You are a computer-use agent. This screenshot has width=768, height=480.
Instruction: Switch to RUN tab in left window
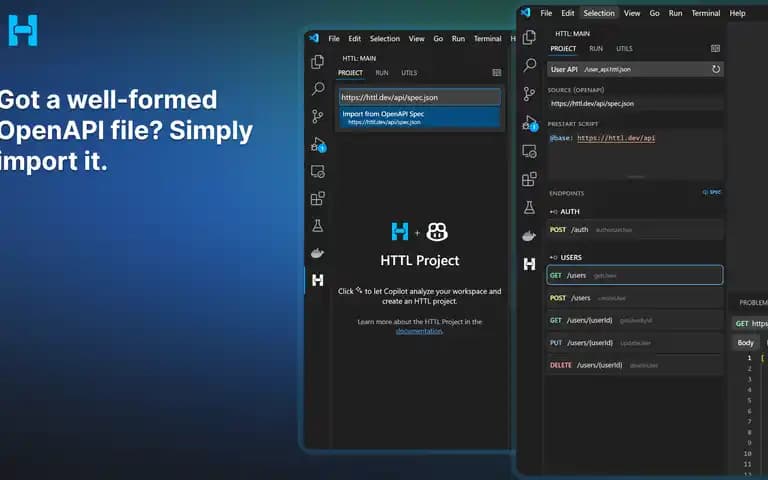(x=382, y=72)
